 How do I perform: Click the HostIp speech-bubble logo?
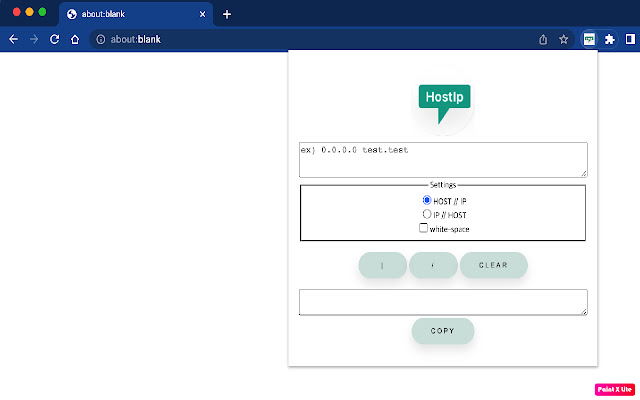click(444, 103)
